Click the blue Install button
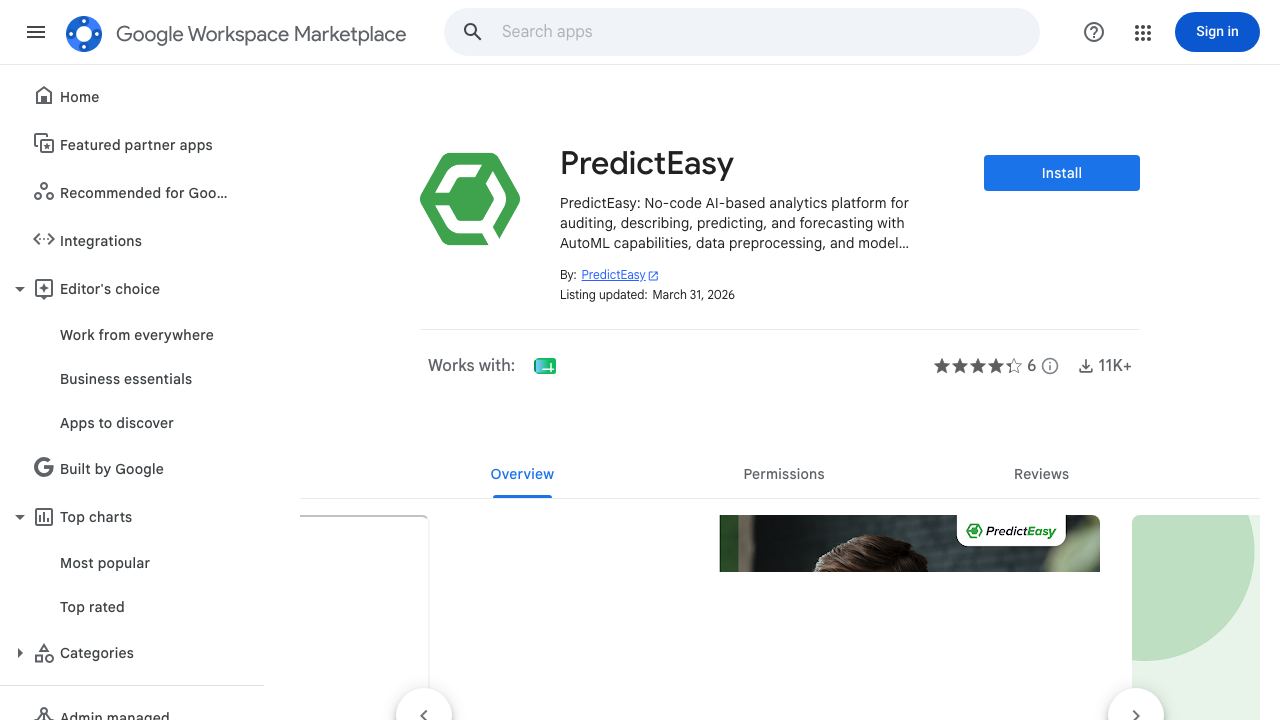The width and height of the screenshot is (1280, 720). 1062,173
